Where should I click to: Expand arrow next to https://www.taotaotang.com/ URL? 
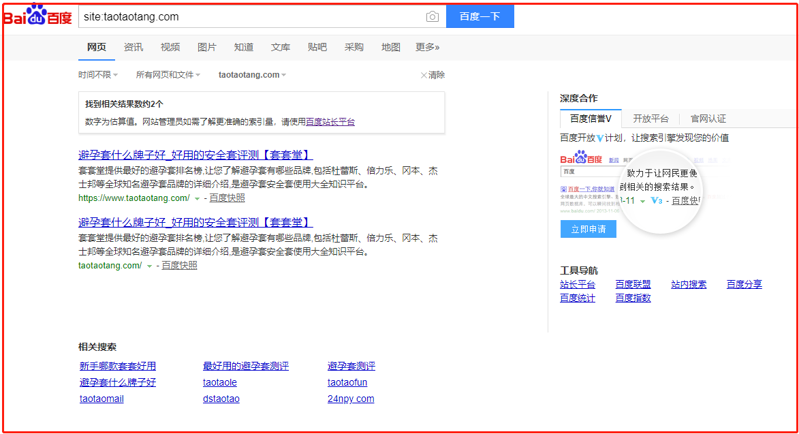click(197, 199)
